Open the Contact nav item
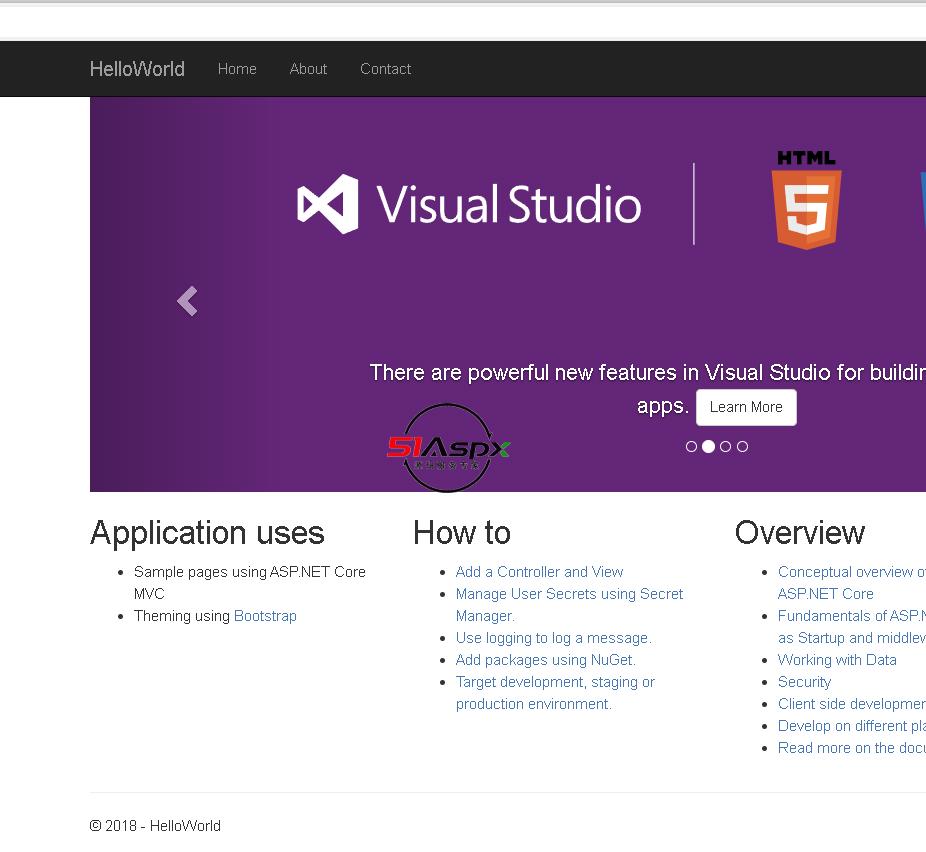926x852 pixels. [x=386, y=69]
